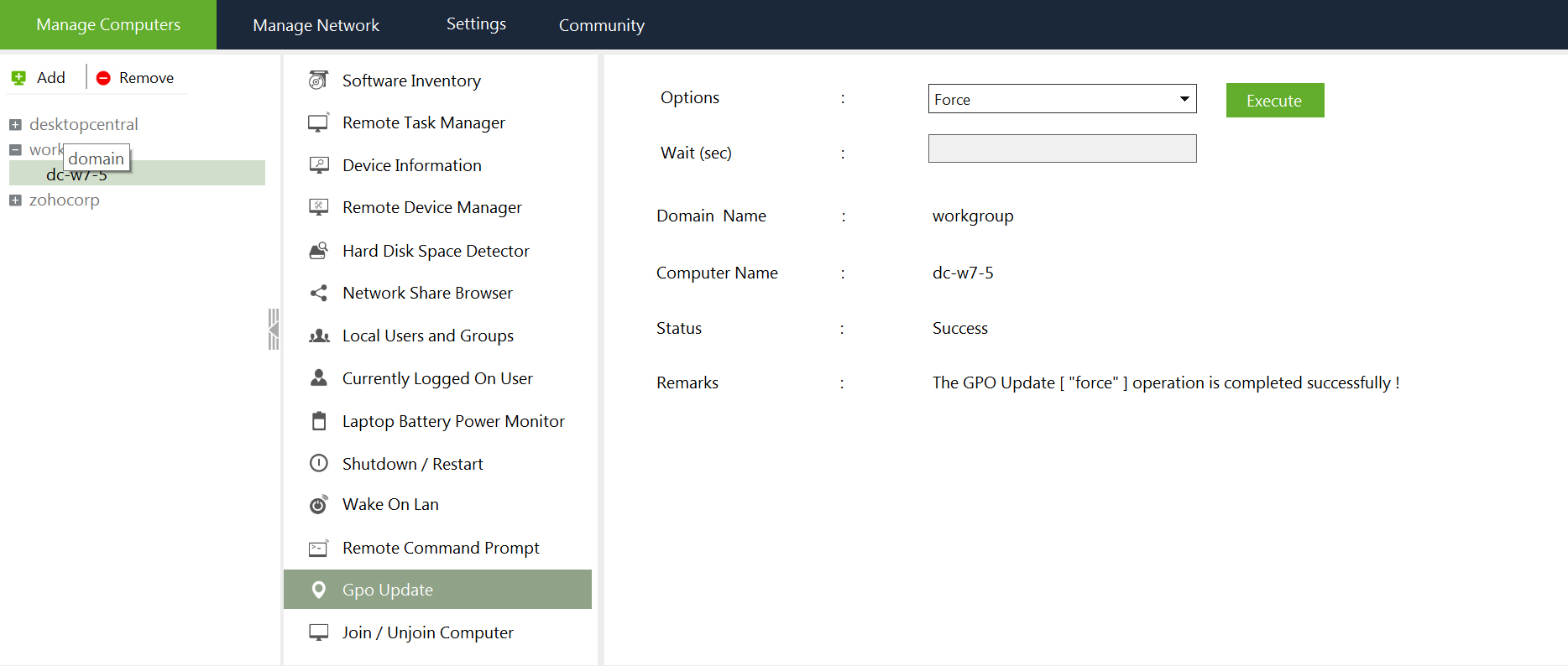Open the Settings tab
This screenshot has height=666, width=1568.
click(x=476, y=24)
